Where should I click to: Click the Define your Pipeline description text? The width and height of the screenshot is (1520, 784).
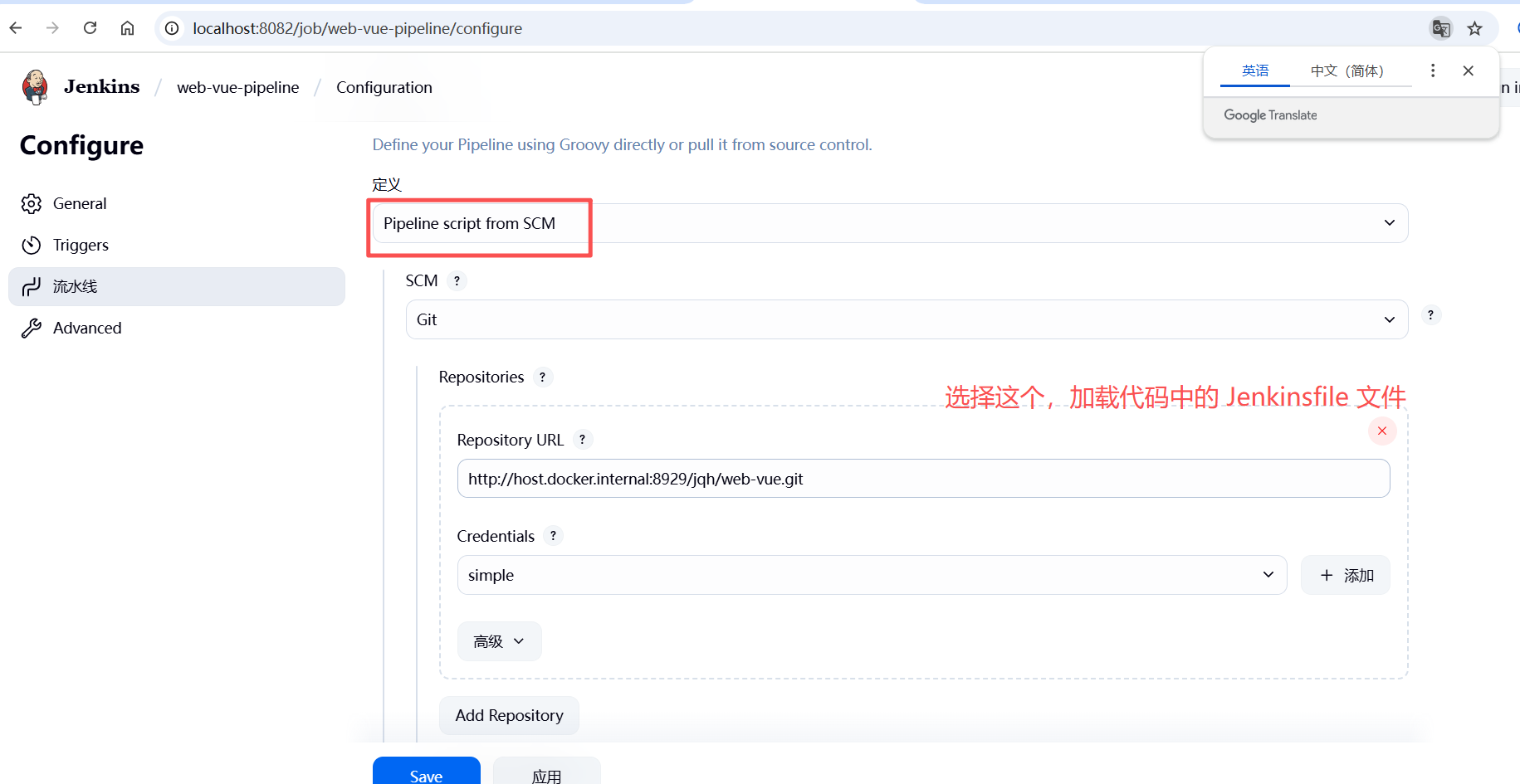pyautogui.click(x=622, y=145)
